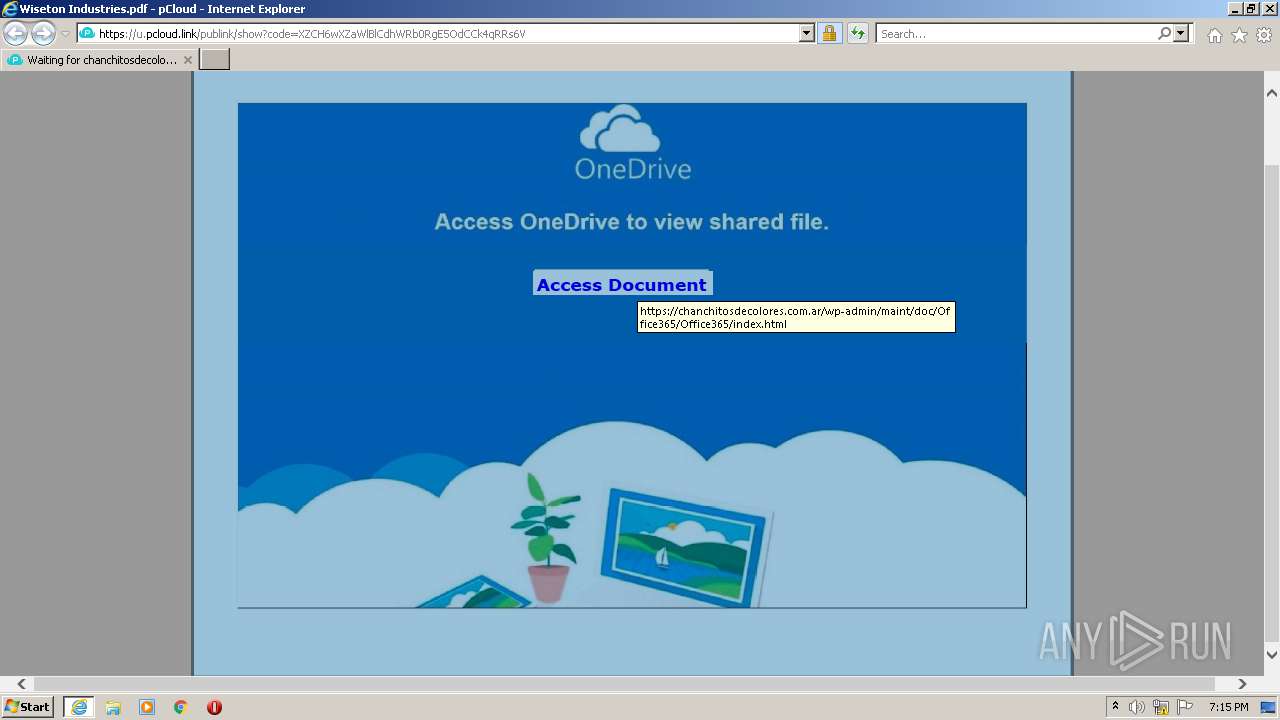This screenshot has height=720, width=1280.
Task: Click the network tray icon
Action: [1161, 707]
